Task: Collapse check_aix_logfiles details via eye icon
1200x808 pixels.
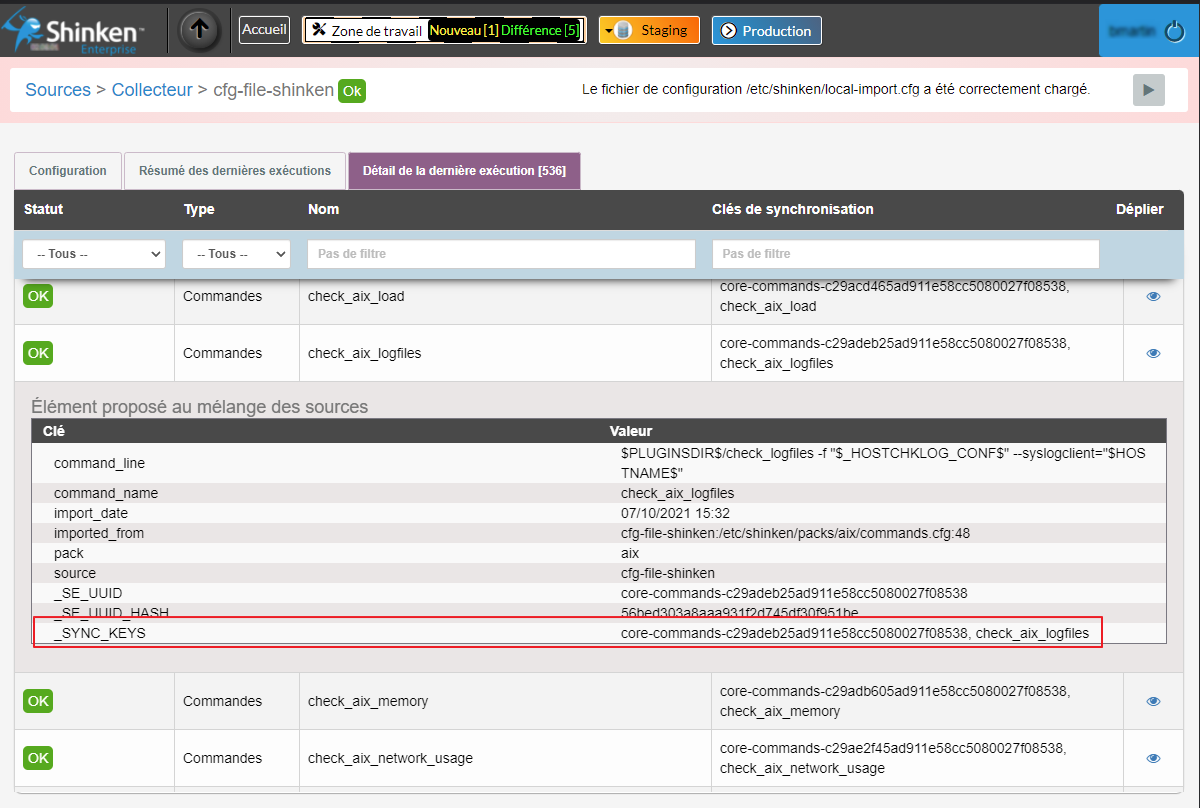Action: pos(1153,353)
